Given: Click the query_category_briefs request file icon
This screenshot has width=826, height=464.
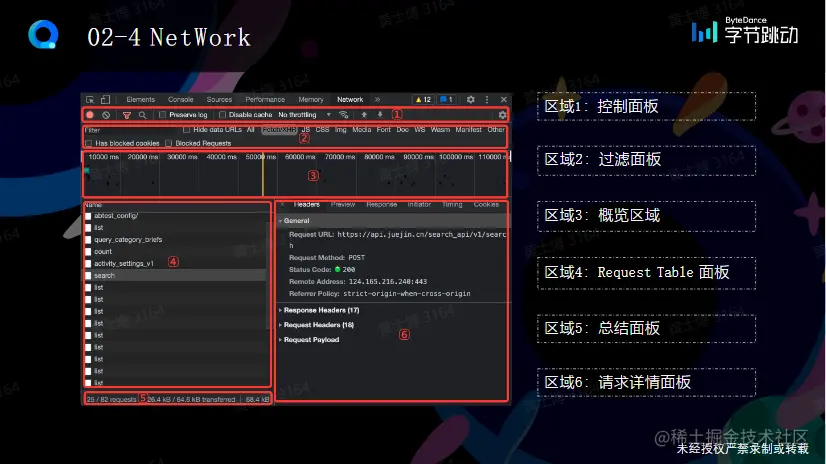Looking at the screenshot, I should 88,240.
